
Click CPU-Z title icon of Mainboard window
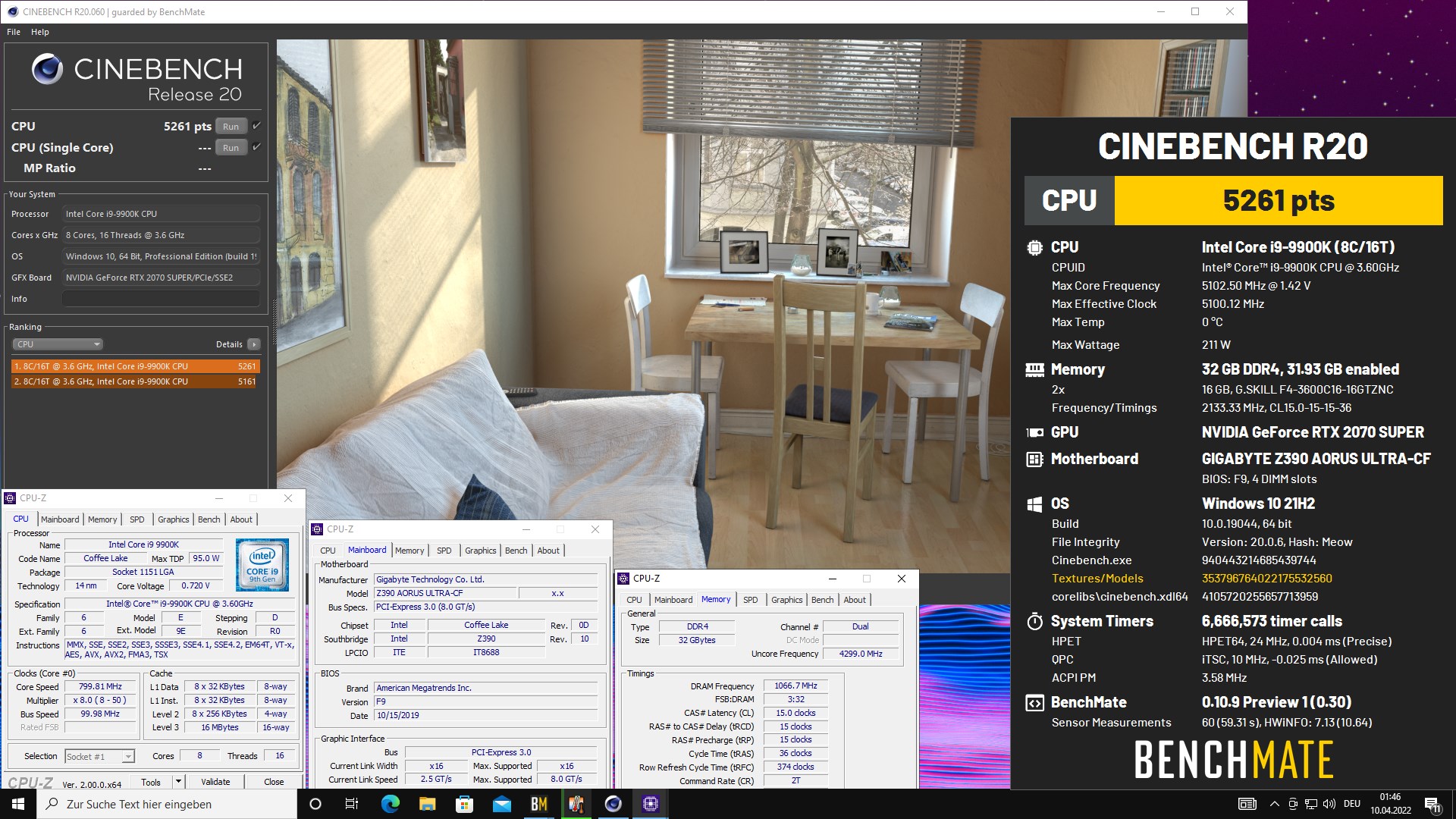pyautogui.click(x=318, y=529)
